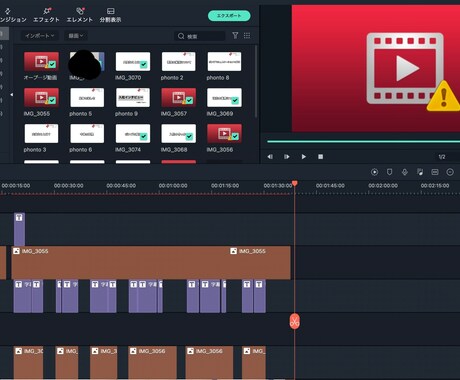Select the second IMG_3055 clip label on timeline
The image size is (460, 380).
[252, 251]
